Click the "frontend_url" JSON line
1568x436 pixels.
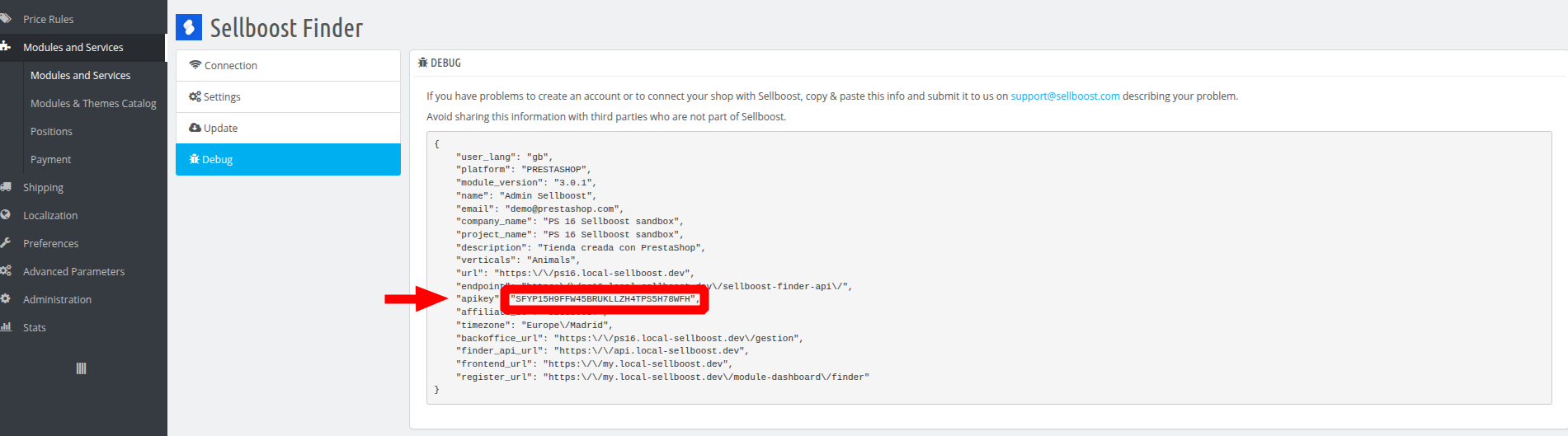click(594, 363)
